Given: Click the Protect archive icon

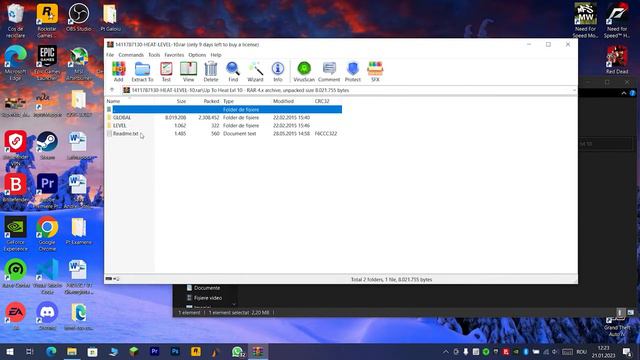Looking at the screenshot, I should [353, 71].
